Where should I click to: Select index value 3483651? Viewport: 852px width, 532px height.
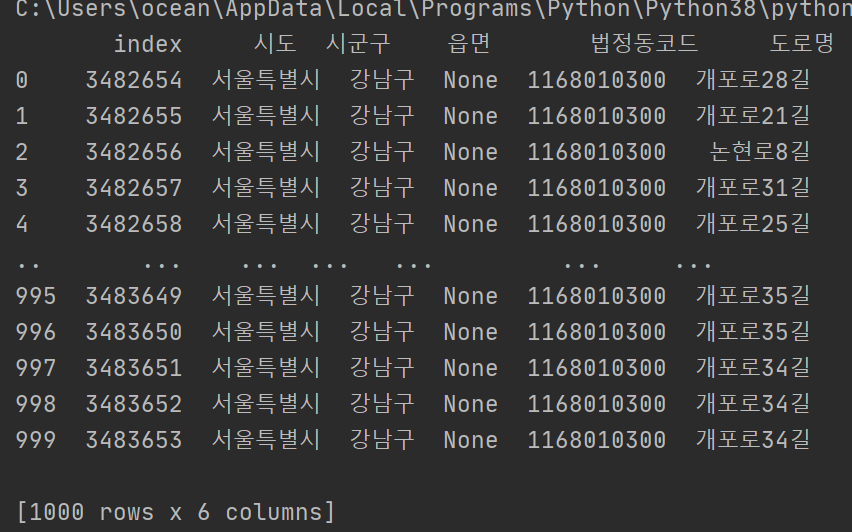134,368
